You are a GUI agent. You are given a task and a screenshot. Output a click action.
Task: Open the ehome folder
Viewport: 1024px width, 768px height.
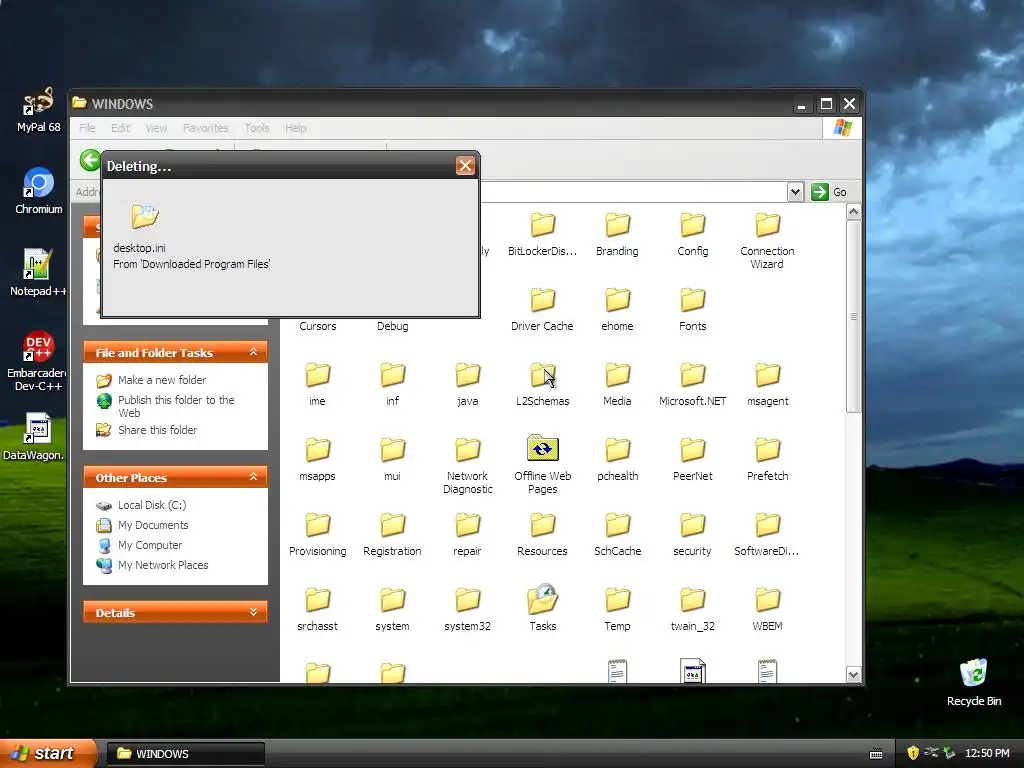click(617, 308)
